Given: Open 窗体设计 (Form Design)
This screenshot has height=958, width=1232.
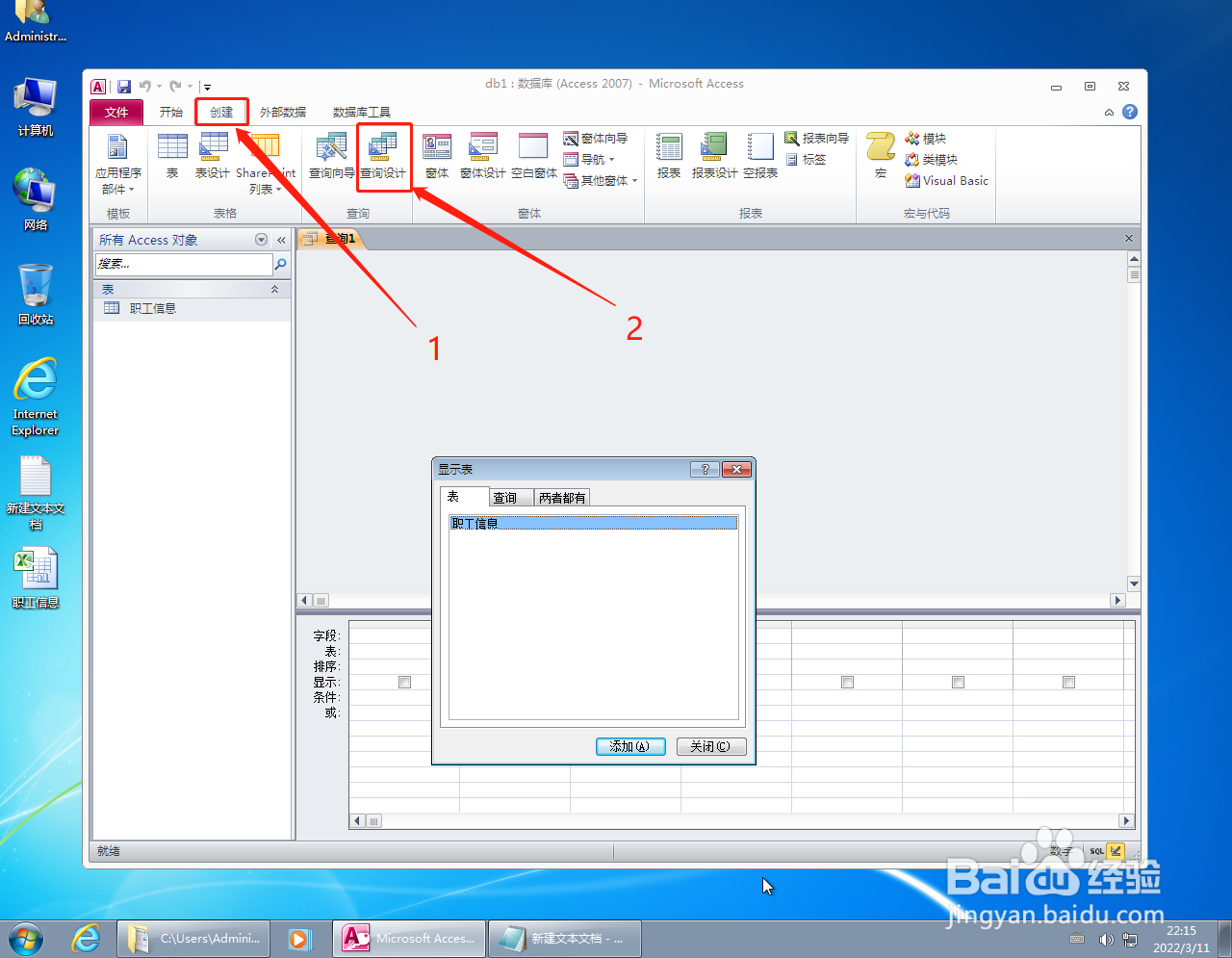Looking at the screenshot, I should pyautogui.click(x=482, y=156).
